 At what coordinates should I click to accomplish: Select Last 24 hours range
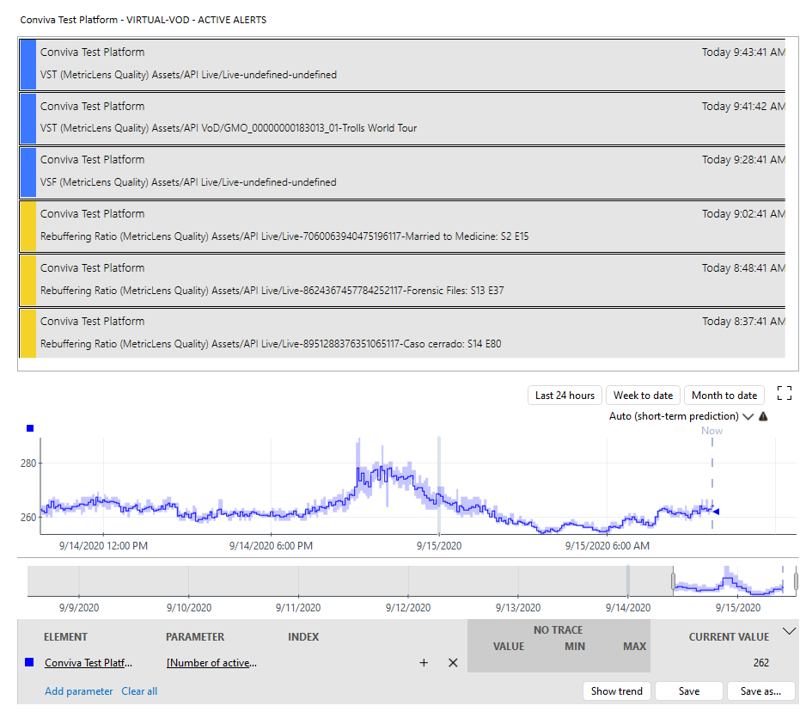point(564,395)
